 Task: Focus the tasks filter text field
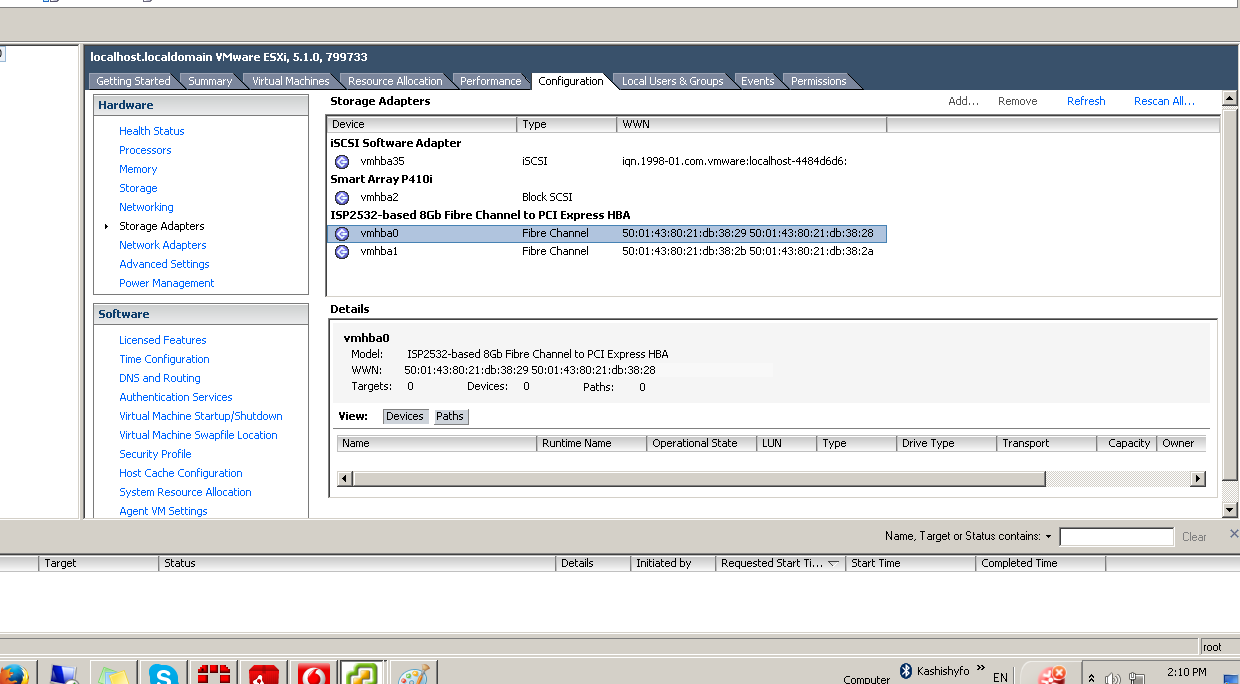(x=1116, y=537)
